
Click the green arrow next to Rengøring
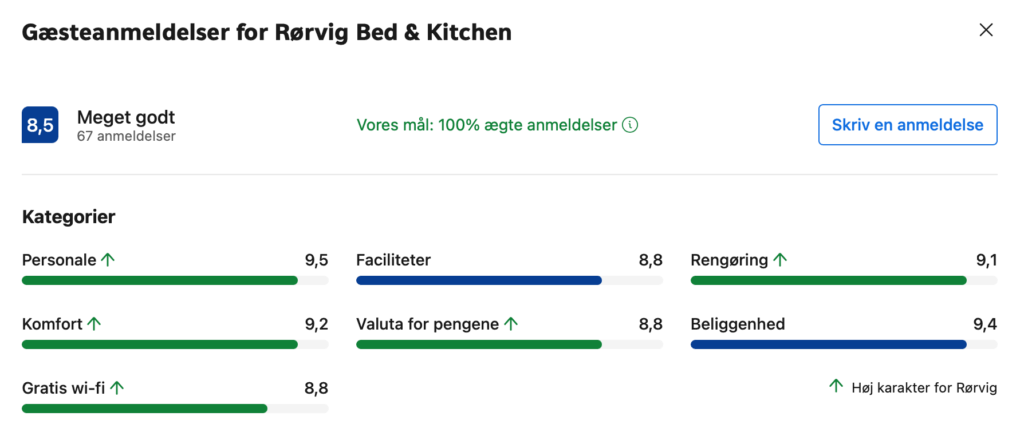780,260
